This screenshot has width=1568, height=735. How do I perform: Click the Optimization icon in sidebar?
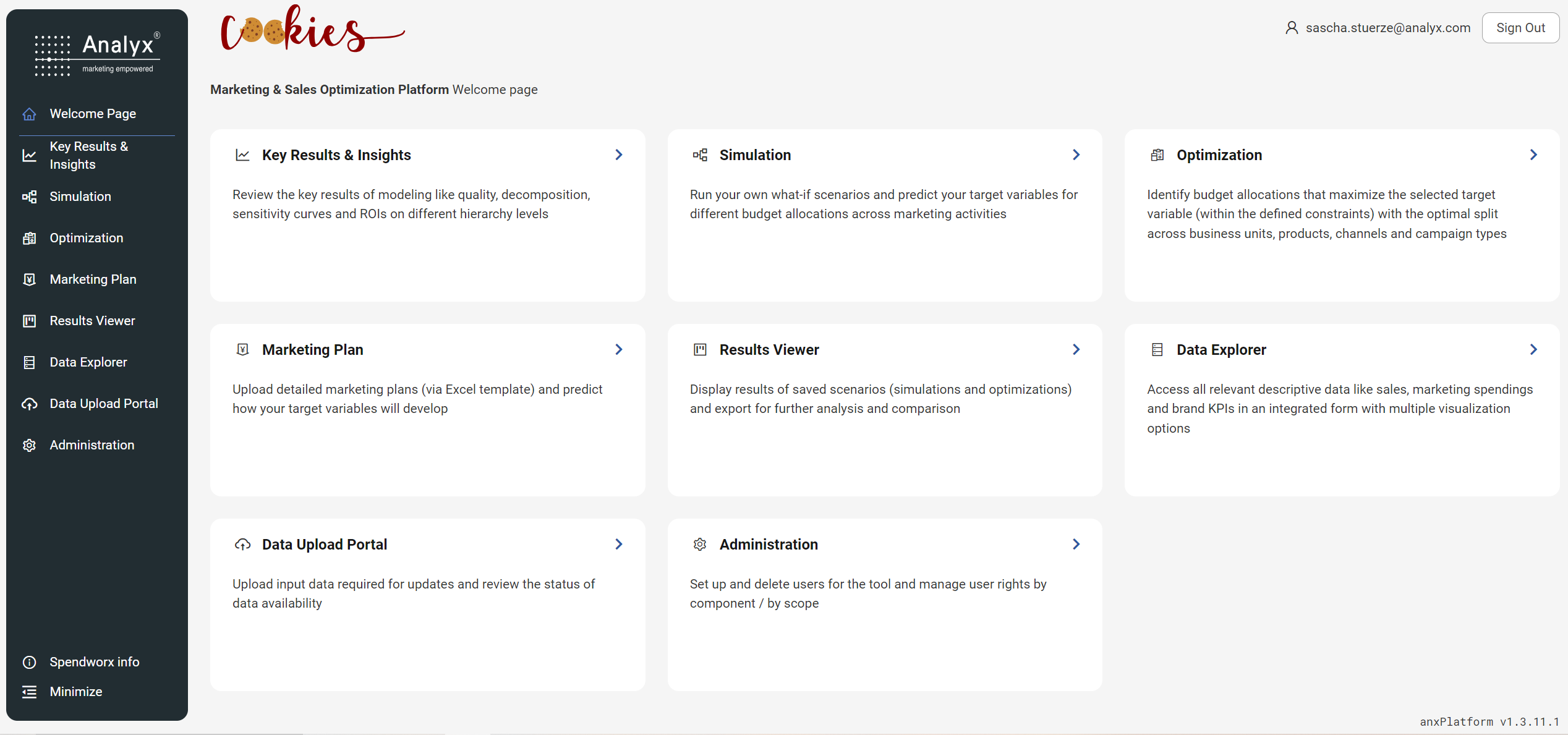(x=29, y=239)
